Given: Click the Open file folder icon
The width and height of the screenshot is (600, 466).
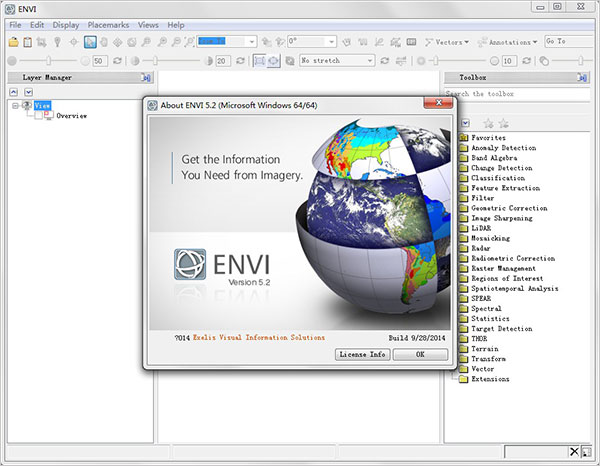Looking at the screenshot, I should pyautogui.click(x=13, y=42).
